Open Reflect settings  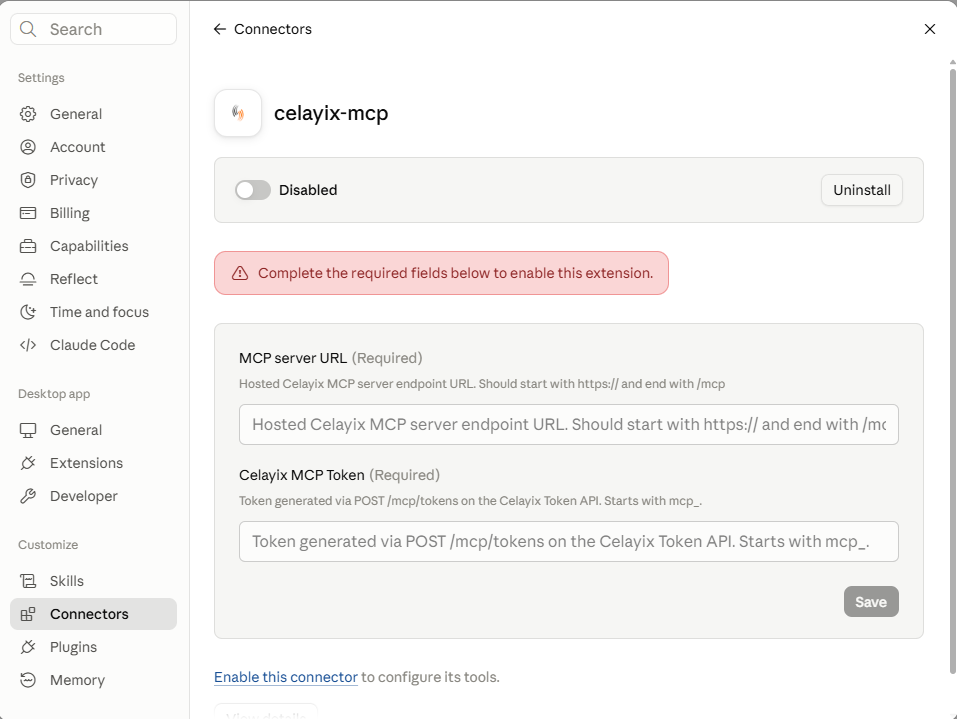click(93, 279)
